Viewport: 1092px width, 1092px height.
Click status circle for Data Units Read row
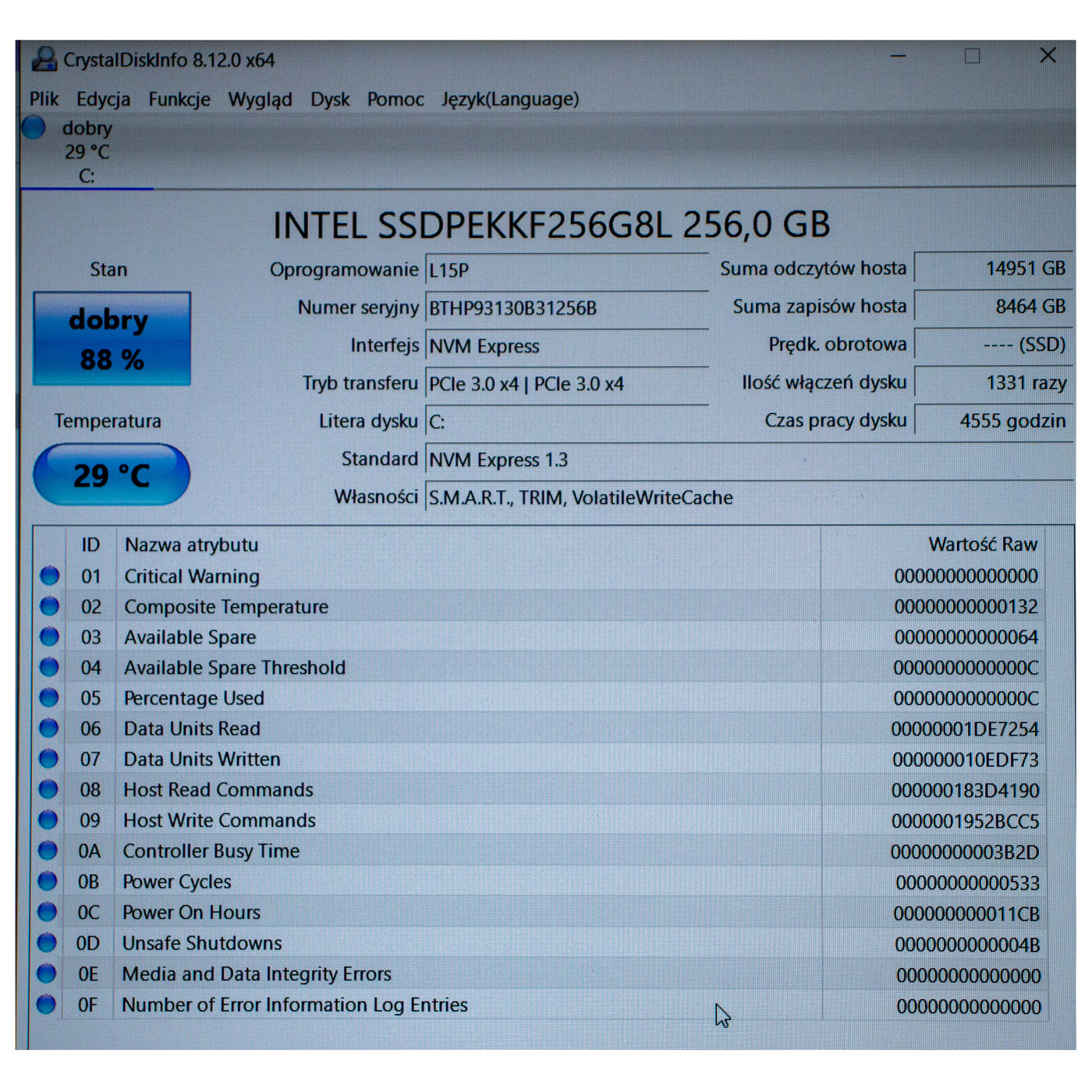click(x=48, y=728)
